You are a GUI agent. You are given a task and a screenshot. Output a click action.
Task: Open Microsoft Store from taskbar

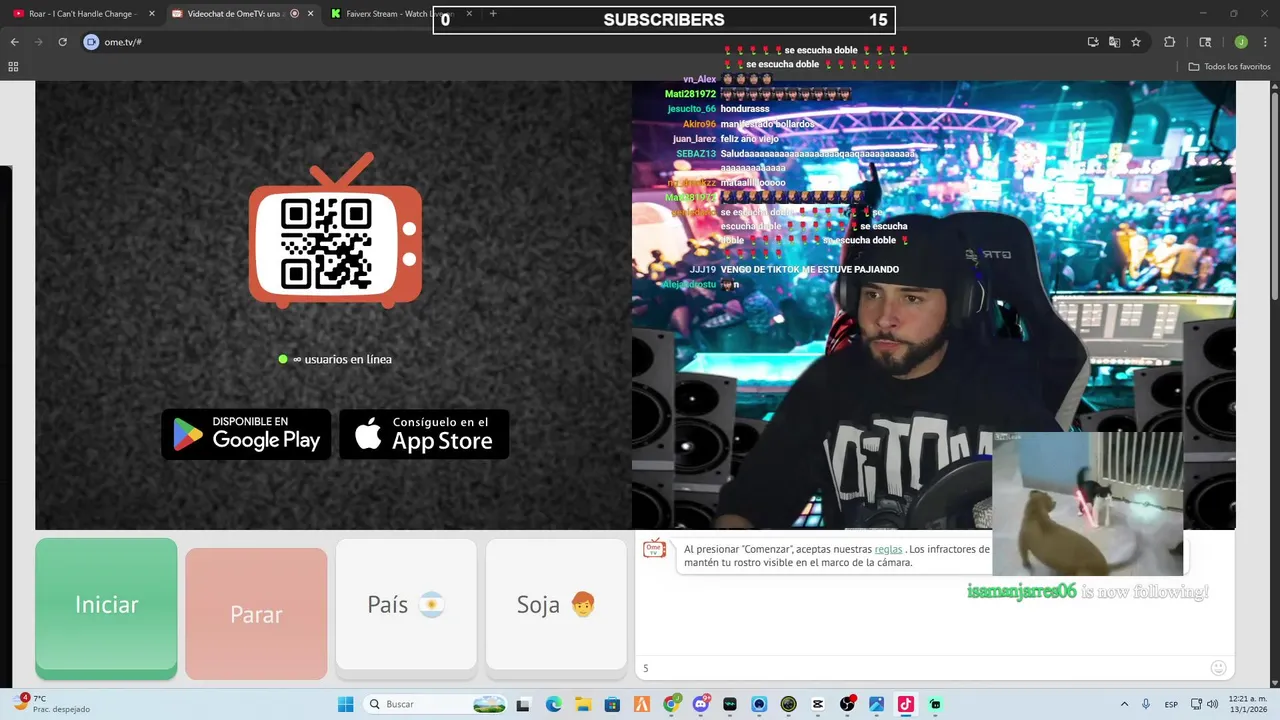612,704
